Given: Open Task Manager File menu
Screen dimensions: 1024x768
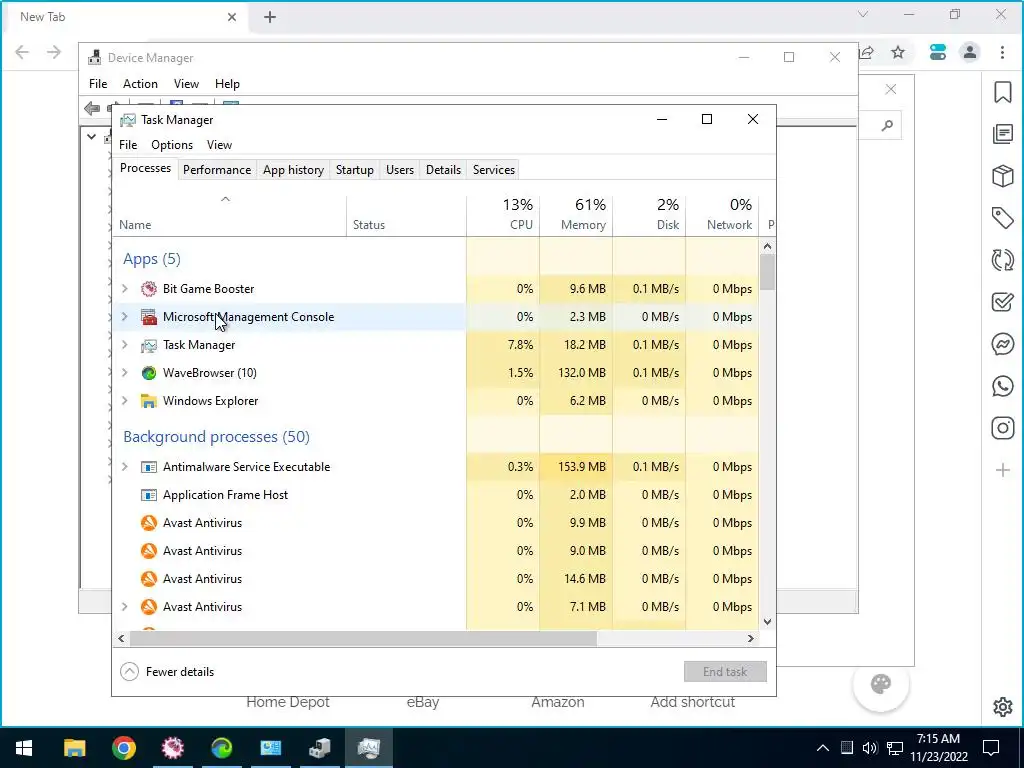Looking at the screenshot, I should coord(128,145).
